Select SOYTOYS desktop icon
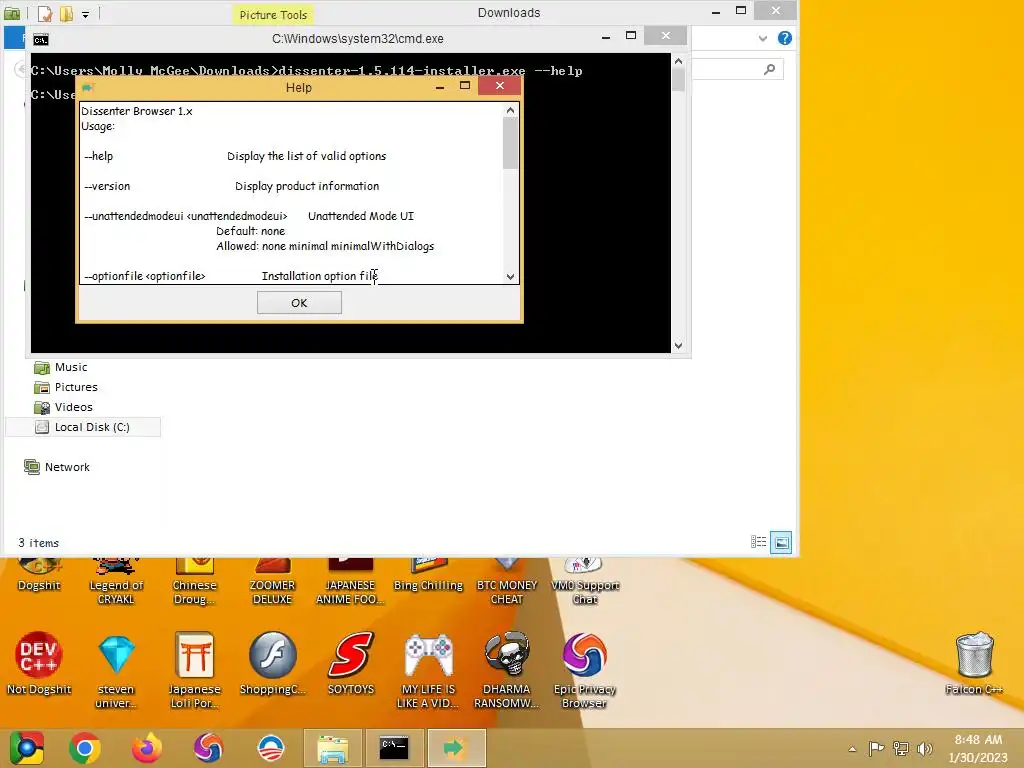Image resolution: width=1024 pixels, height=768 pixels. [351, 663]
